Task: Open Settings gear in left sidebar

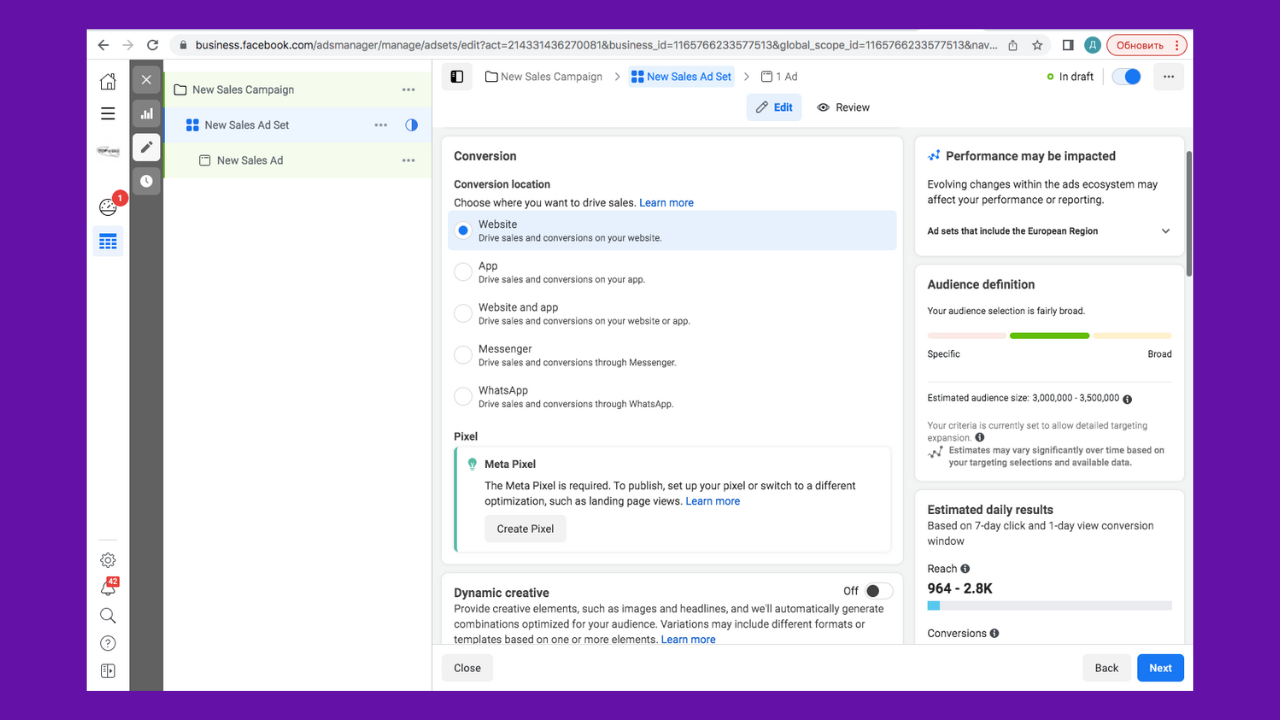Action: [108, 560]
